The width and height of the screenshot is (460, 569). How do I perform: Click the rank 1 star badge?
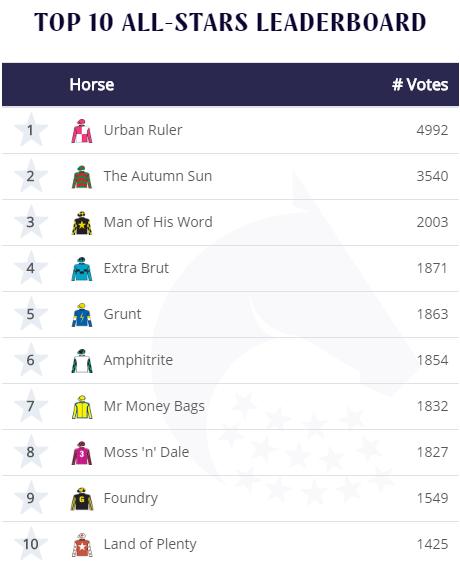[x=31, y=130]
